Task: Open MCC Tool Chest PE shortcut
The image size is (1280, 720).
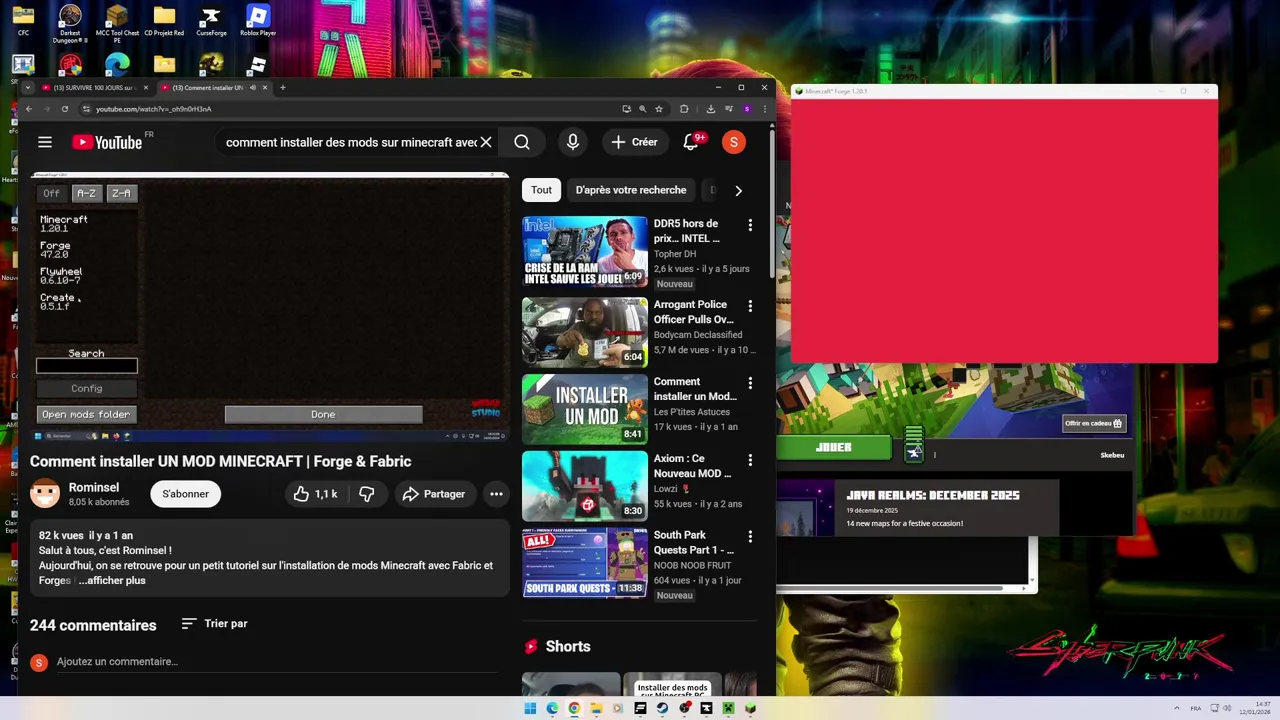Action: pyautogui.click(x=117, y=24)
